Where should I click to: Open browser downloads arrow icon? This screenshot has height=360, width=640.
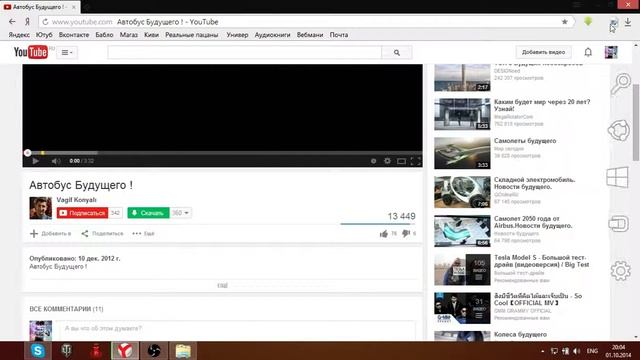tap(628, 22)
